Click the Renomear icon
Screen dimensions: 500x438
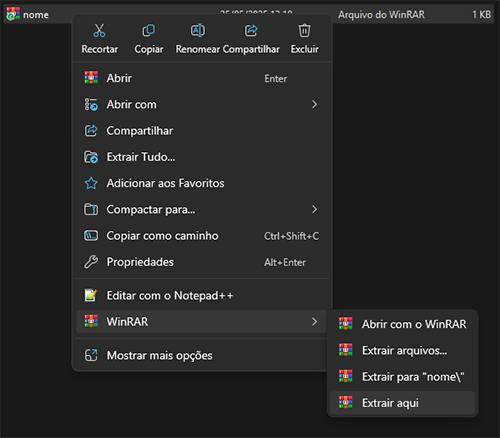(x=198, y=30)
